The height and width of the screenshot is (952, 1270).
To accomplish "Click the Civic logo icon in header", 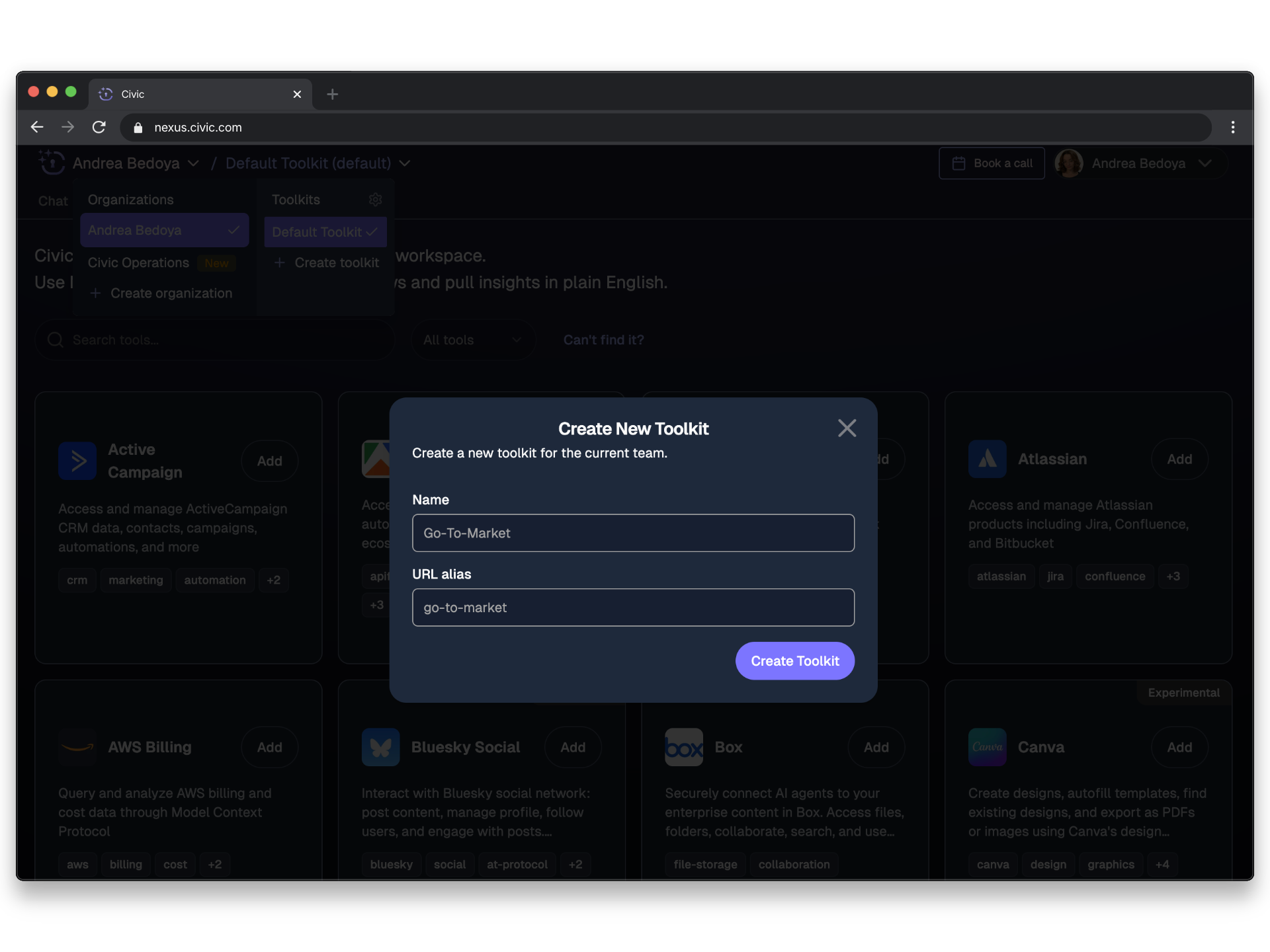I will click(x=52, y=163).
